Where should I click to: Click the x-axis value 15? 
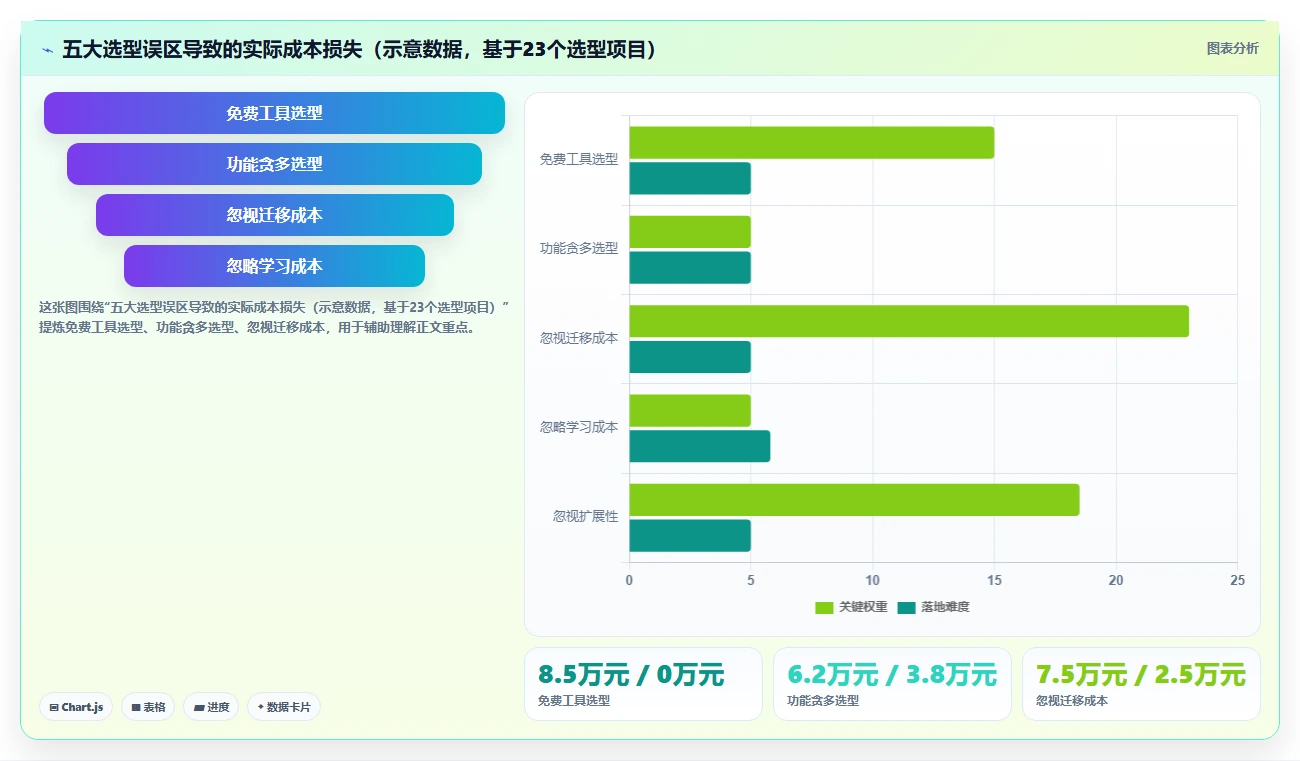tap(994, 581)
